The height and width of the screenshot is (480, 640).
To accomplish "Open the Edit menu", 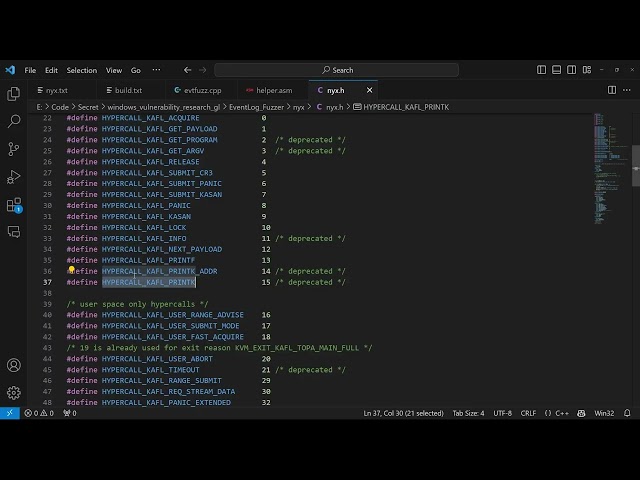I will (51, 70).
